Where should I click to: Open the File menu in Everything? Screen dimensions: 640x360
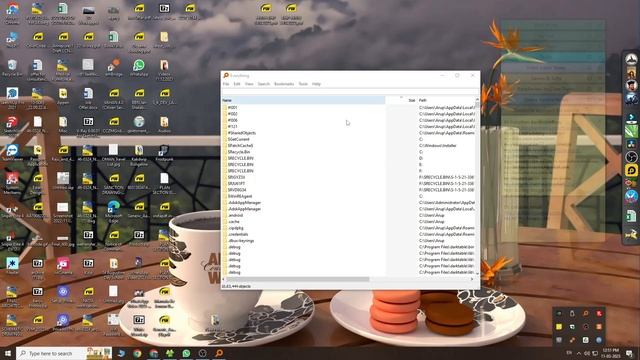226,84
